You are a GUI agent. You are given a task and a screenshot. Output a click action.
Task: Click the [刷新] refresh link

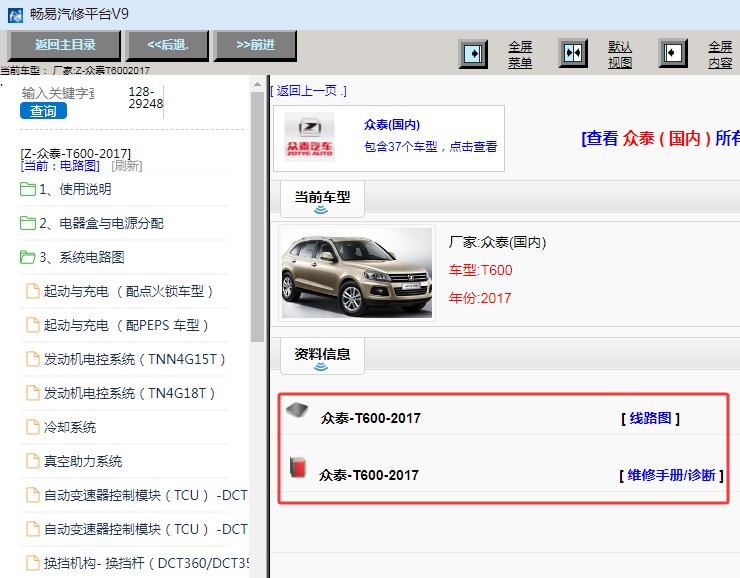[x=126, y=166]
